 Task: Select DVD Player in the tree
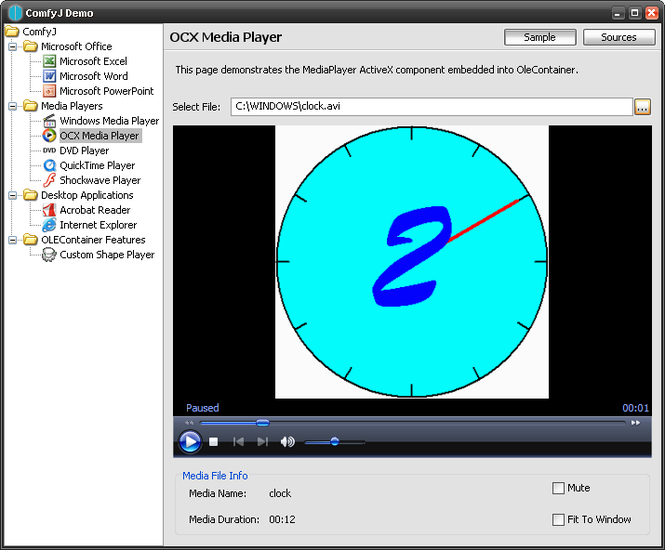84,151
